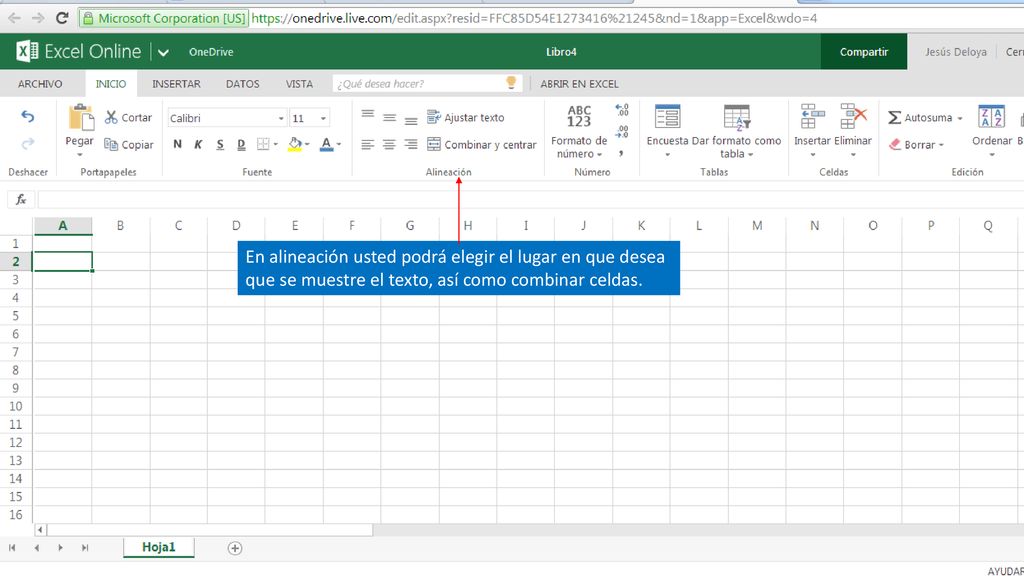Align text left

(x=368, y=144)
